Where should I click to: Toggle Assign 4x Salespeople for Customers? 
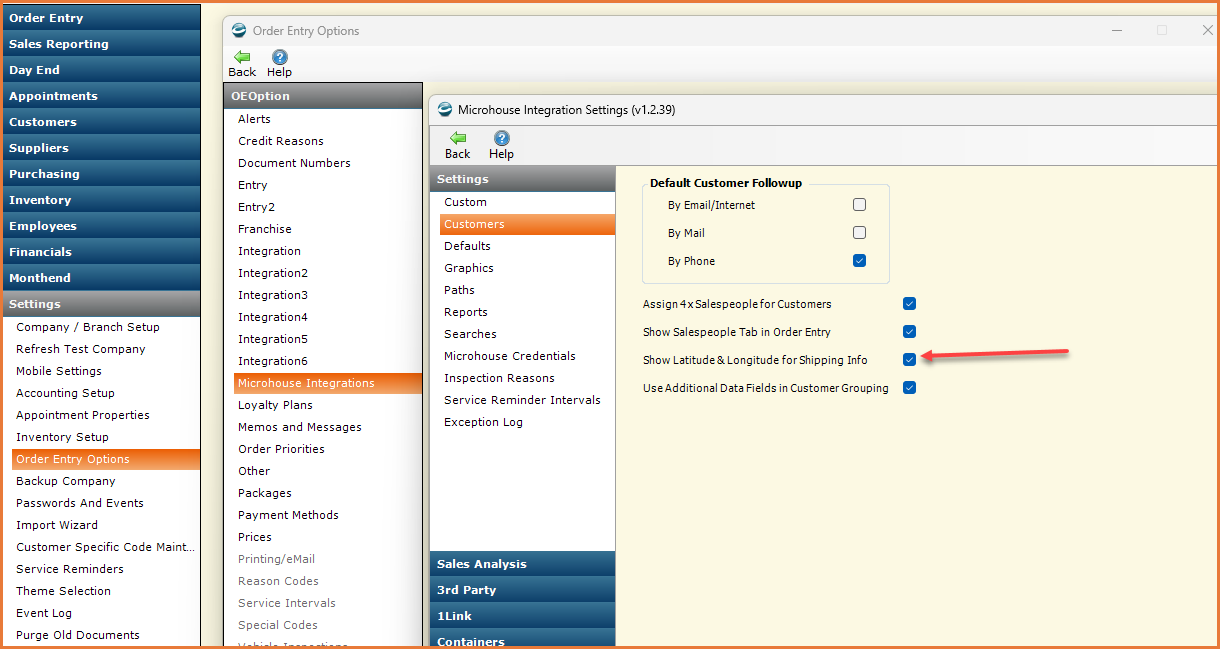[x=909, y=304]
